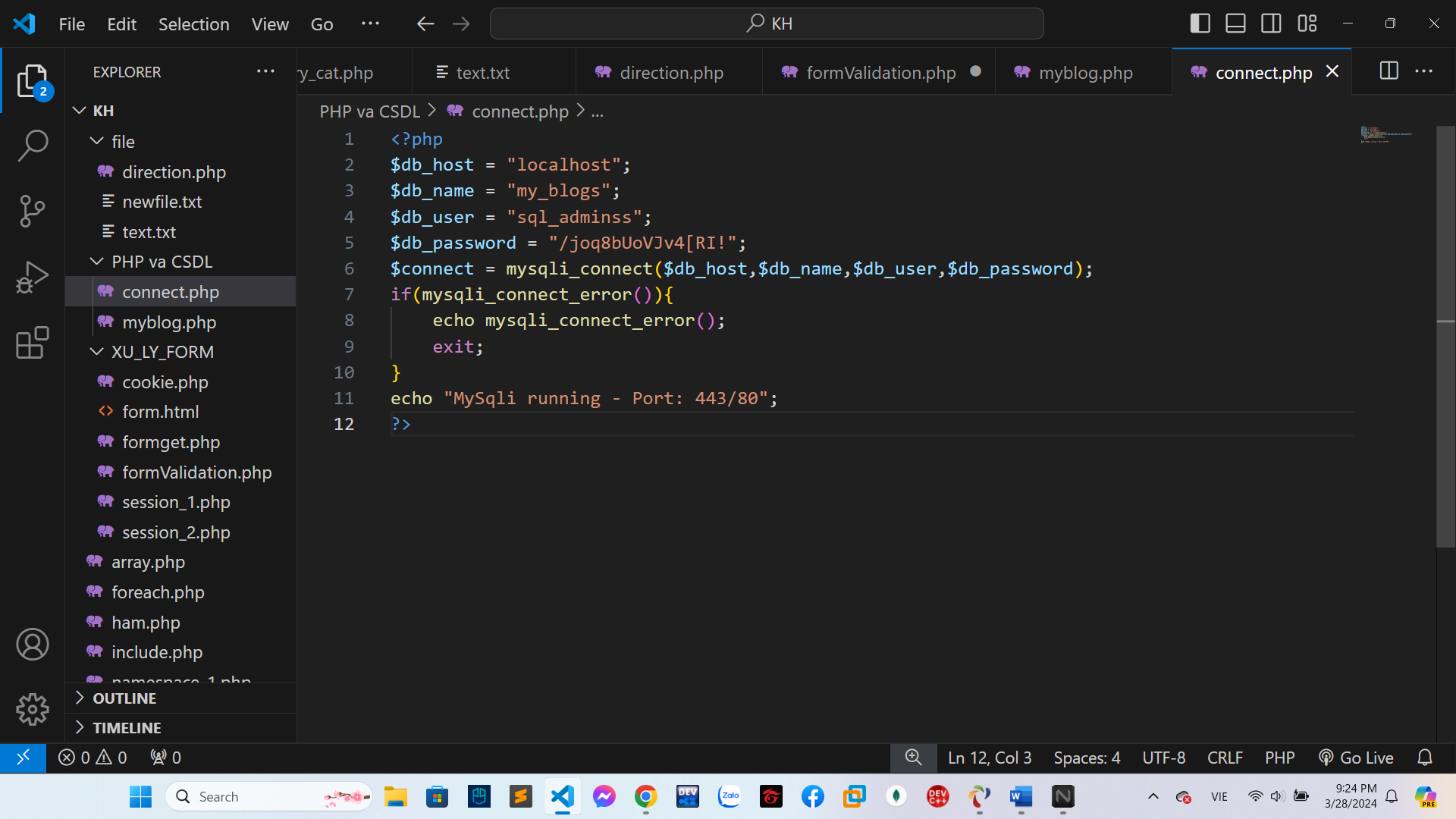The height and width of the screenshot is (819, 1456).
Task: Toggle the secondary side bar visibility
Action: click(1271, 24)
